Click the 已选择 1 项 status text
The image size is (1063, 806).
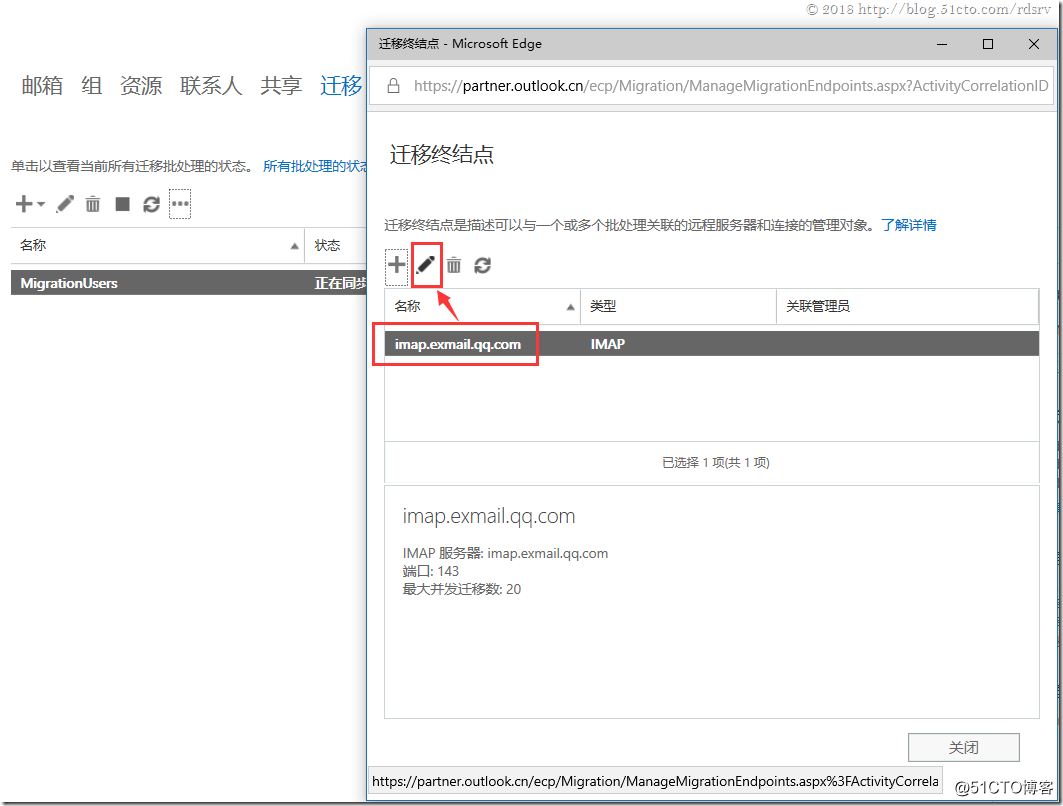coord(715,462)
